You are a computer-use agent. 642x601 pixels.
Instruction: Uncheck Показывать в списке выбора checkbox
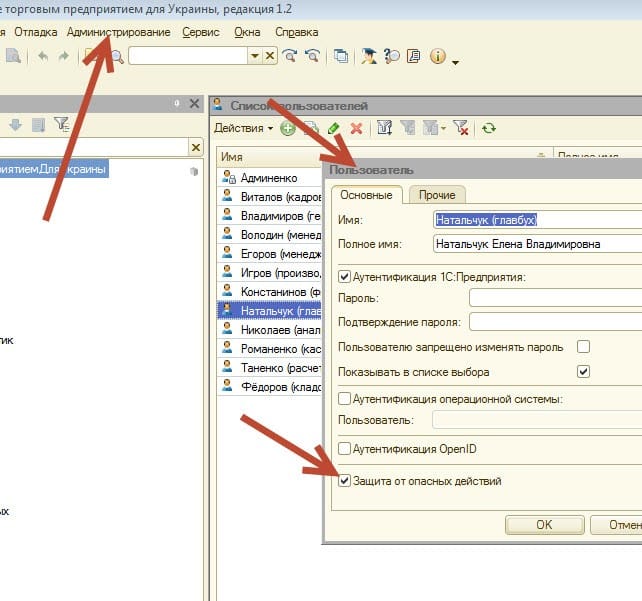(x=584, y=372)
